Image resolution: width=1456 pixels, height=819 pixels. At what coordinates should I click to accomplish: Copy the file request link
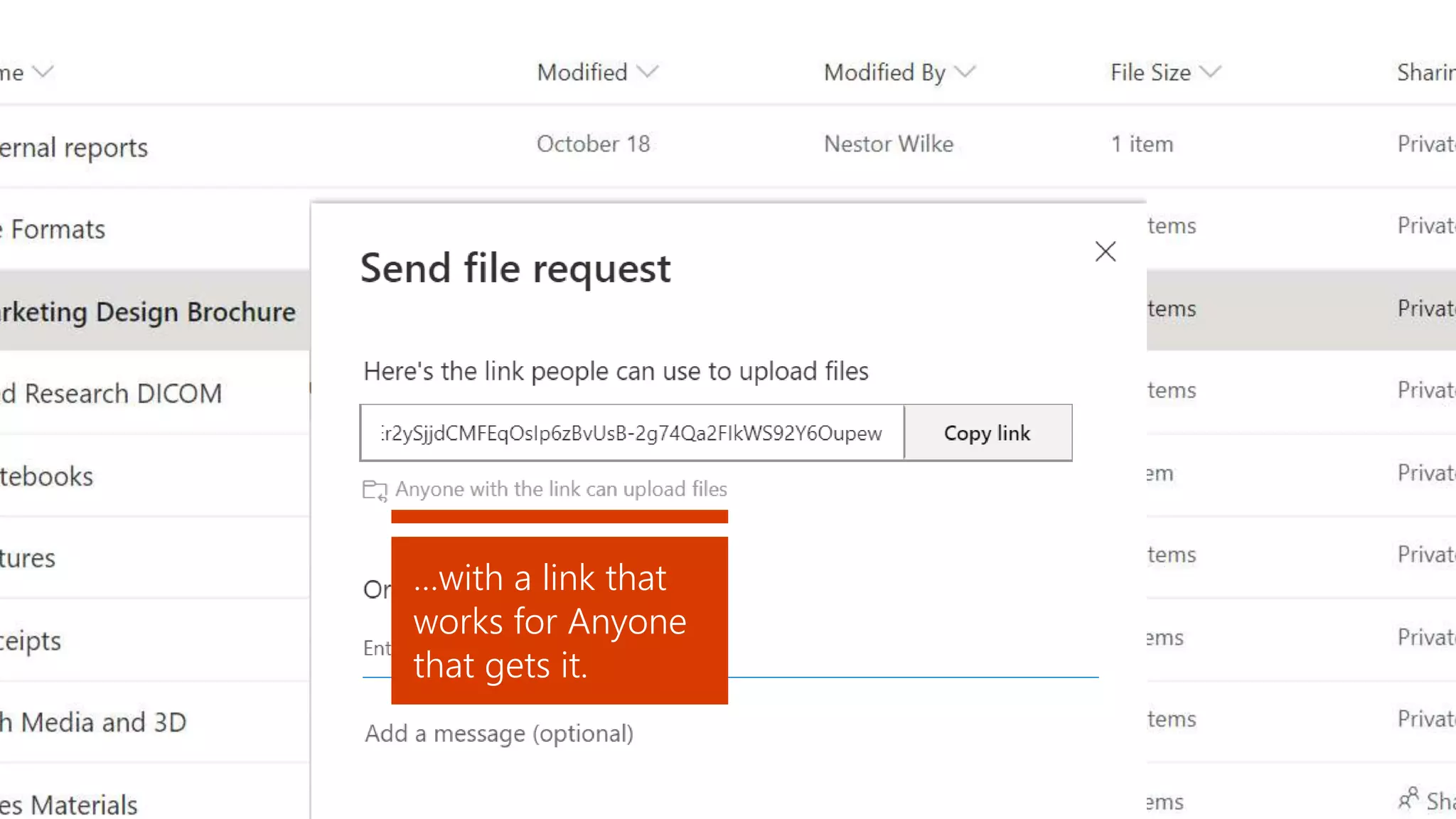coord(987,433)
